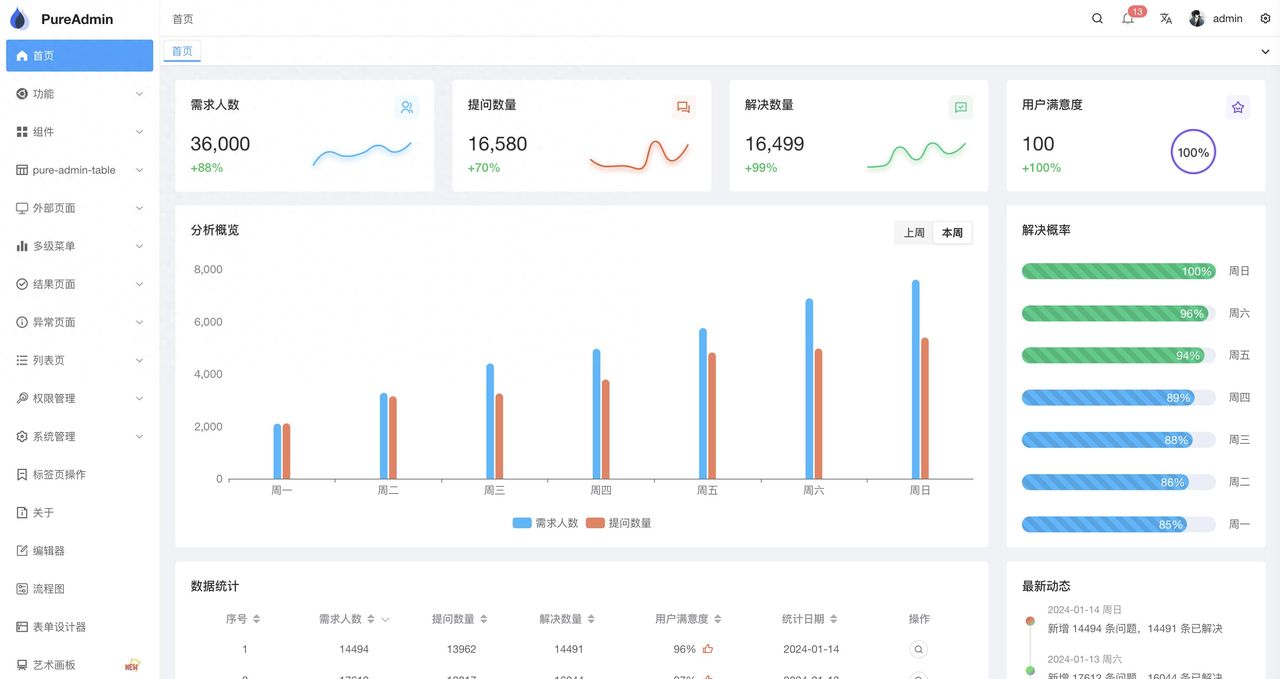Switch chart to 上周 view

click(914, 233)
